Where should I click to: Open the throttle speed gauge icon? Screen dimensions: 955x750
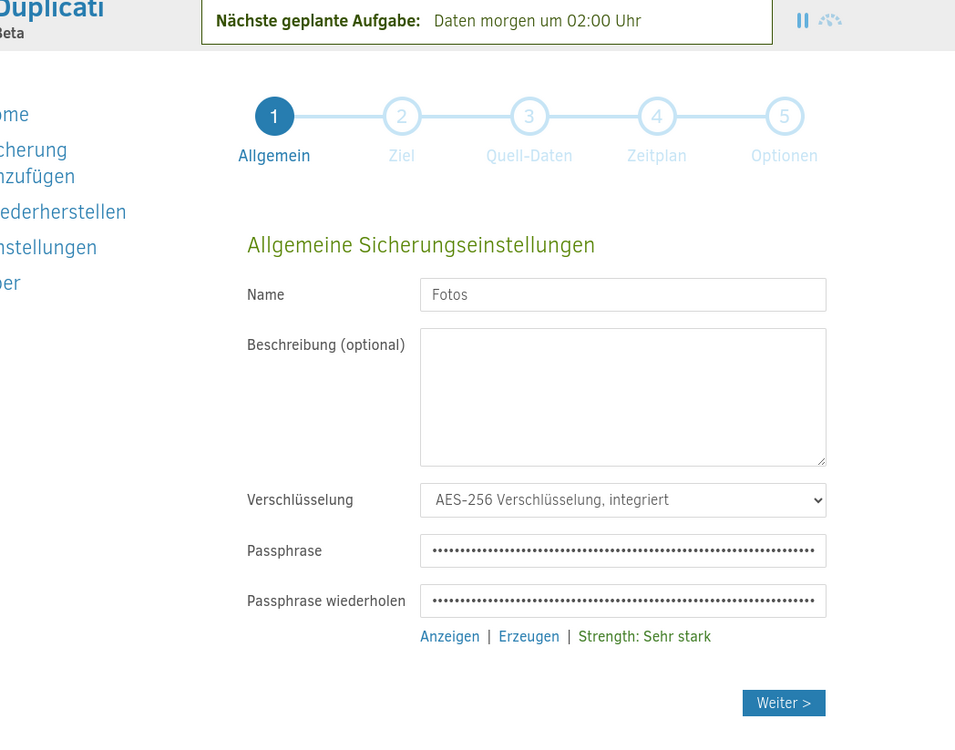[x=830, y=21]
